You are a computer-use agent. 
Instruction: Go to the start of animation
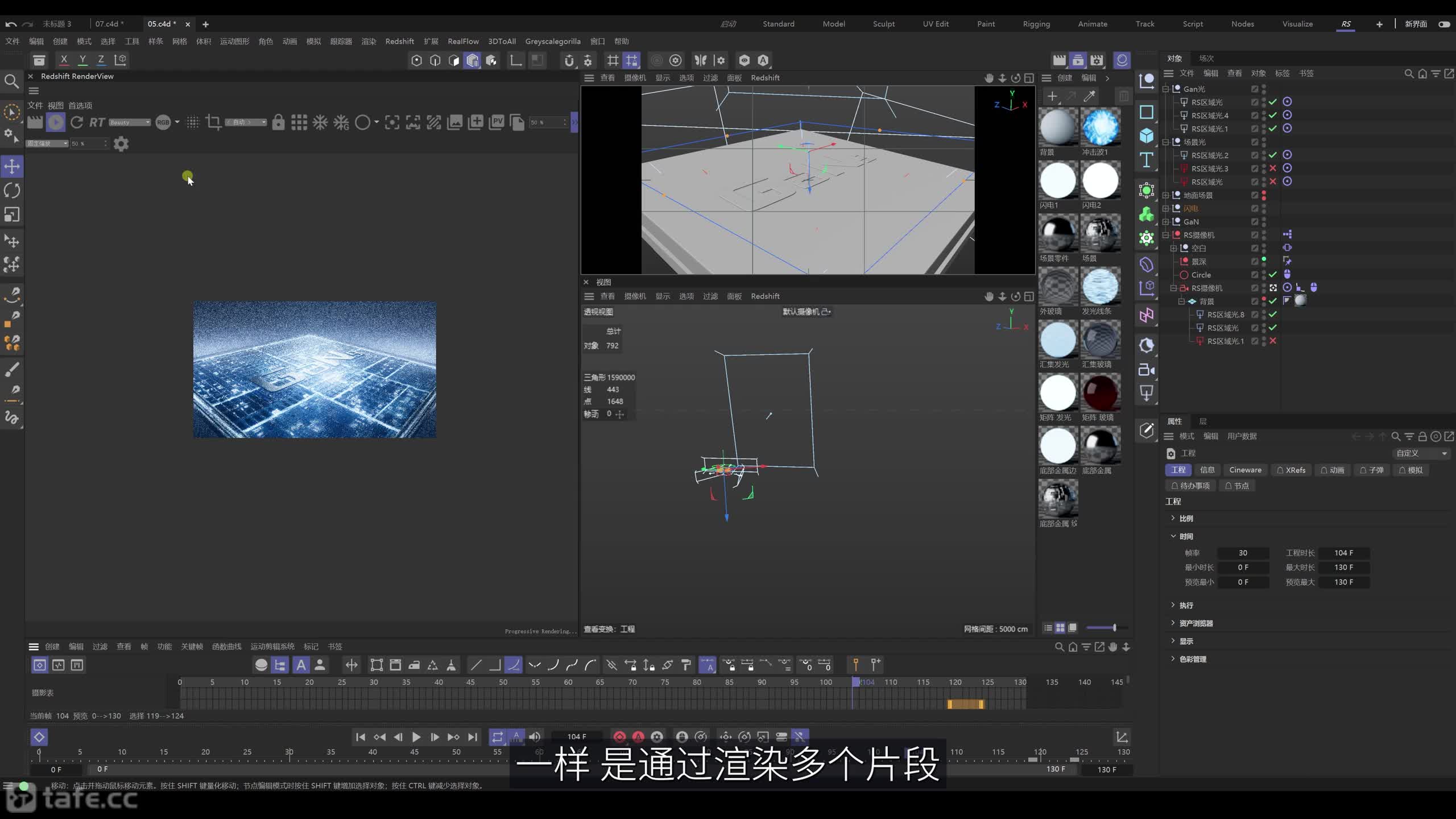pyautogui.click(x=361, y=737)
